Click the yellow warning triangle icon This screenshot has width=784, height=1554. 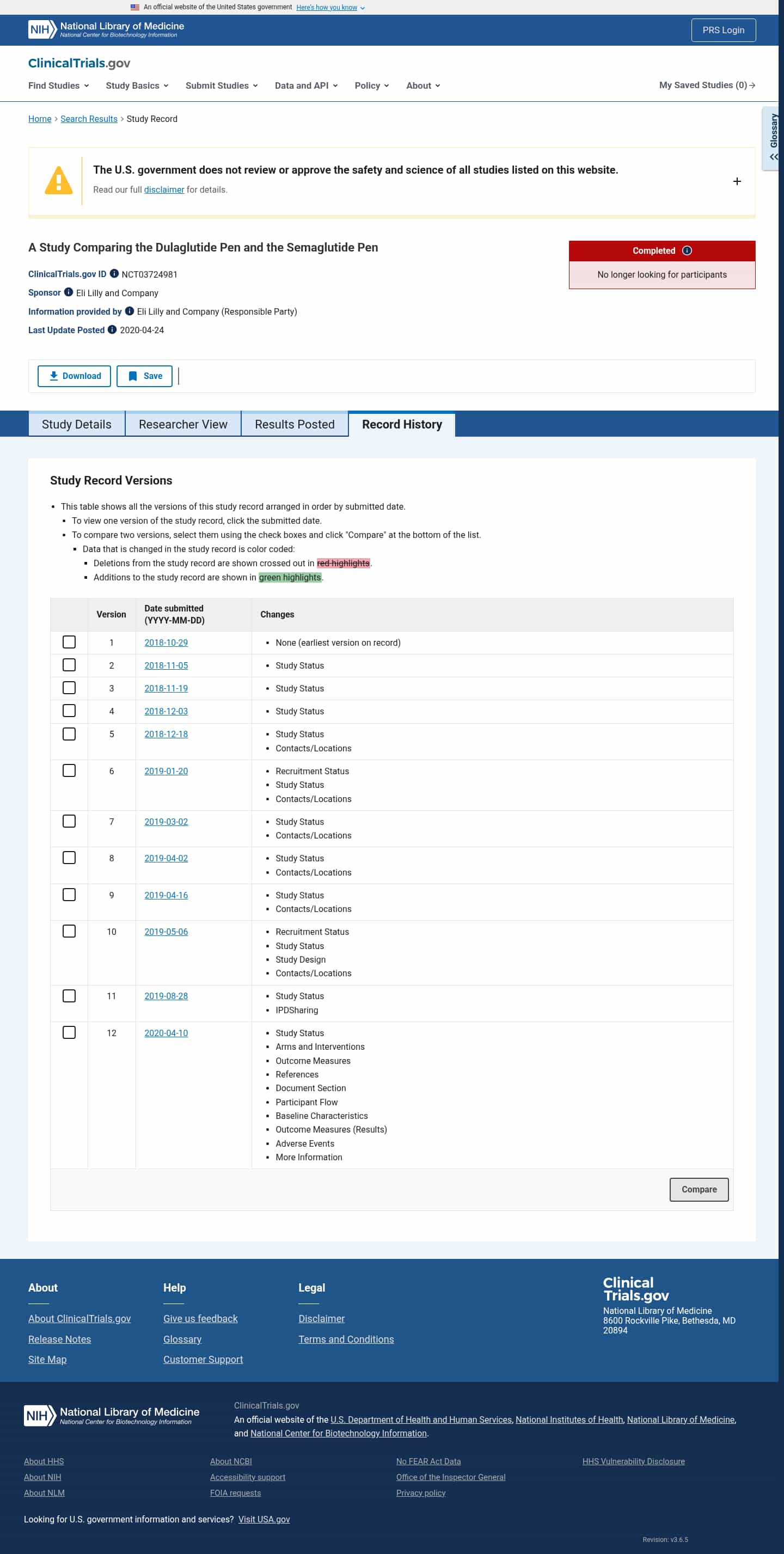pyautogui.click(x=58, y=180)
